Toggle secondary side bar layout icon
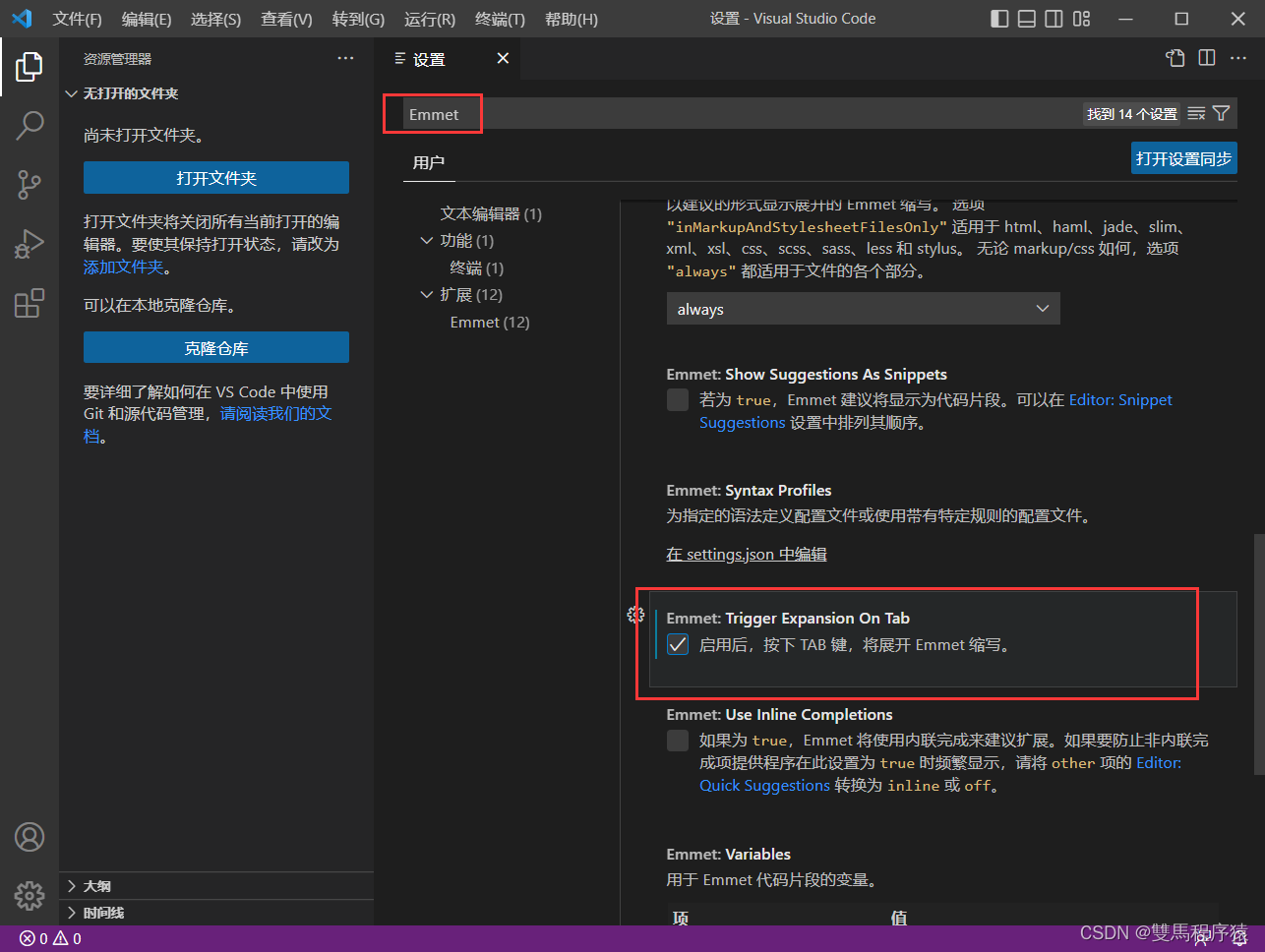 pyautogui.click(x=1054, y=19)
